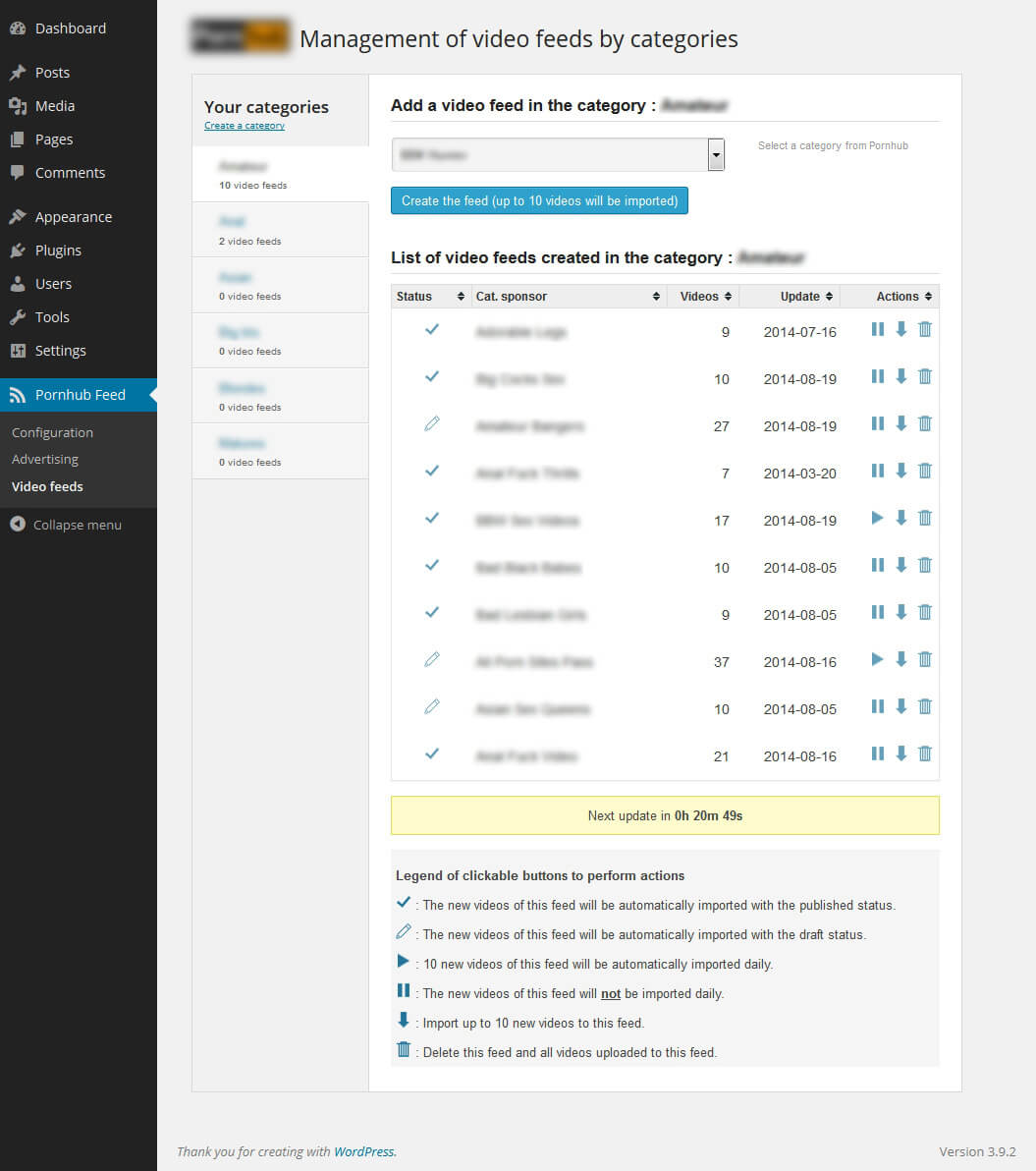Click the Collapse menu arrow icon

click(18, 525)
